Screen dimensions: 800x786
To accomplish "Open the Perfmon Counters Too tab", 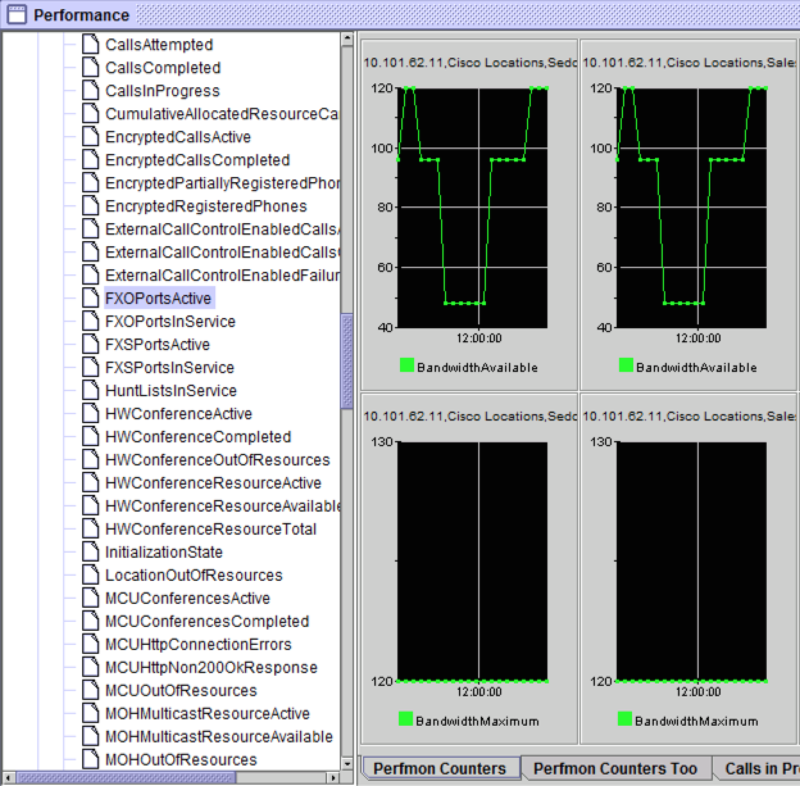I will coord(615,768).
